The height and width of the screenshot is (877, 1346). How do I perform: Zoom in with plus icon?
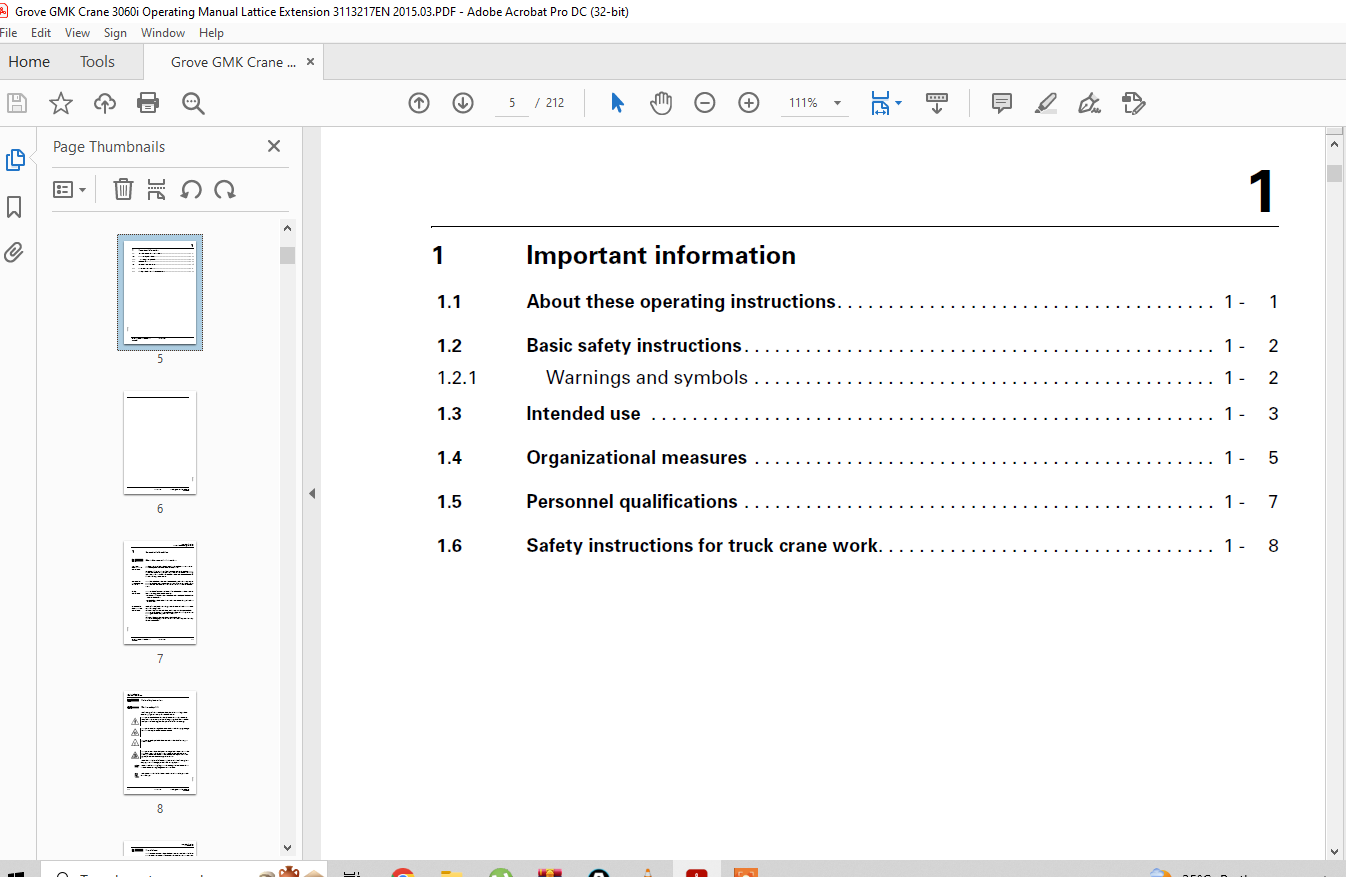pos(749,103)
